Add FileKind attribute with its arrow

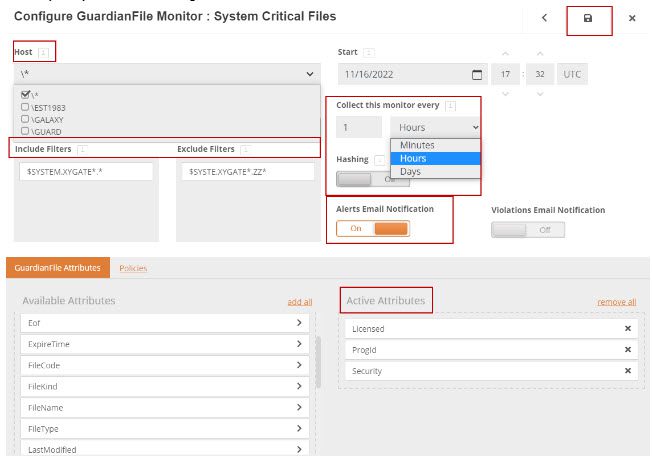coord(299,386)
